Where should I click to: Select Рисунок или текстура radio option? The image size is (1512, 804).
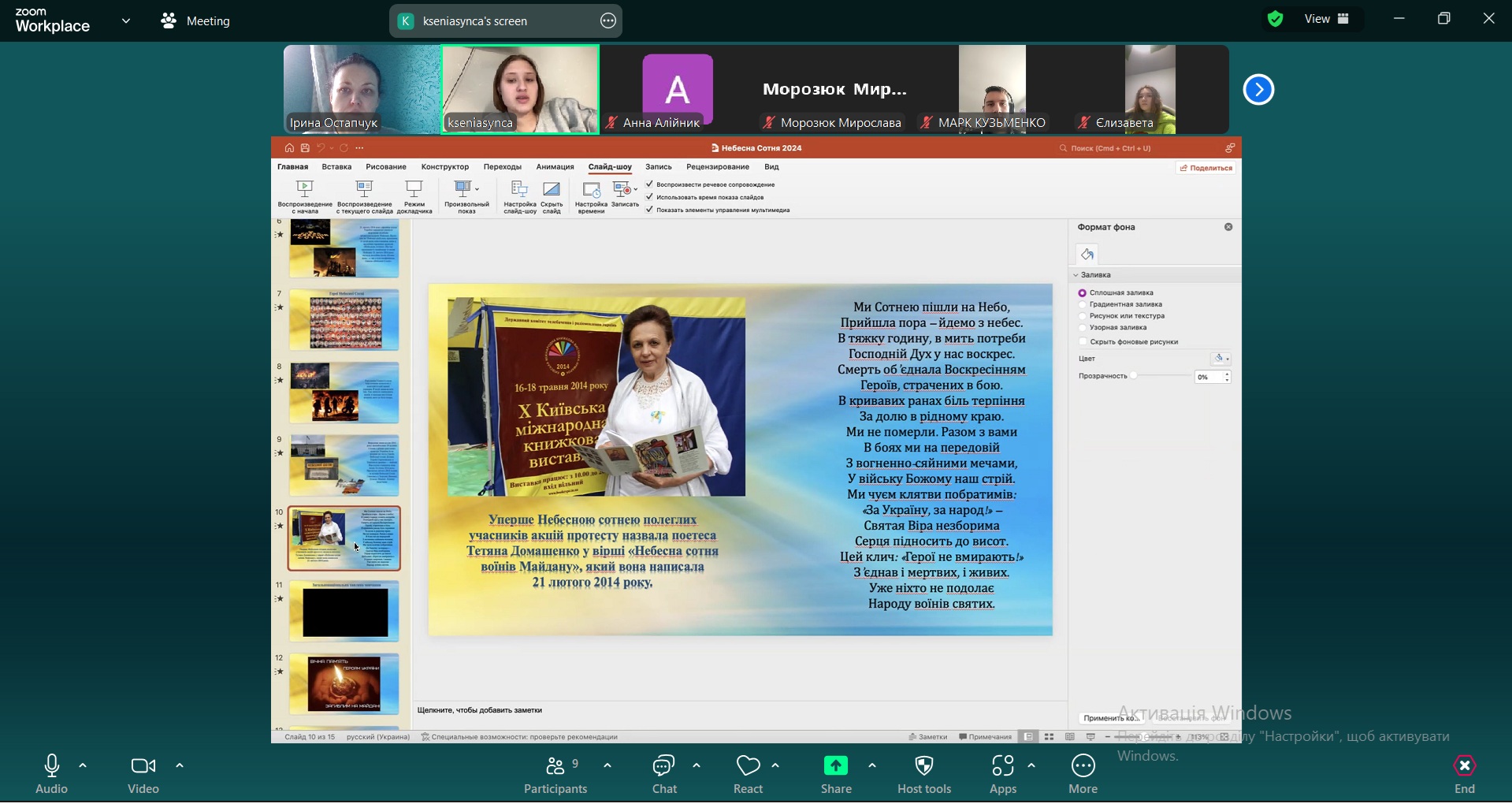(1083, 317)
